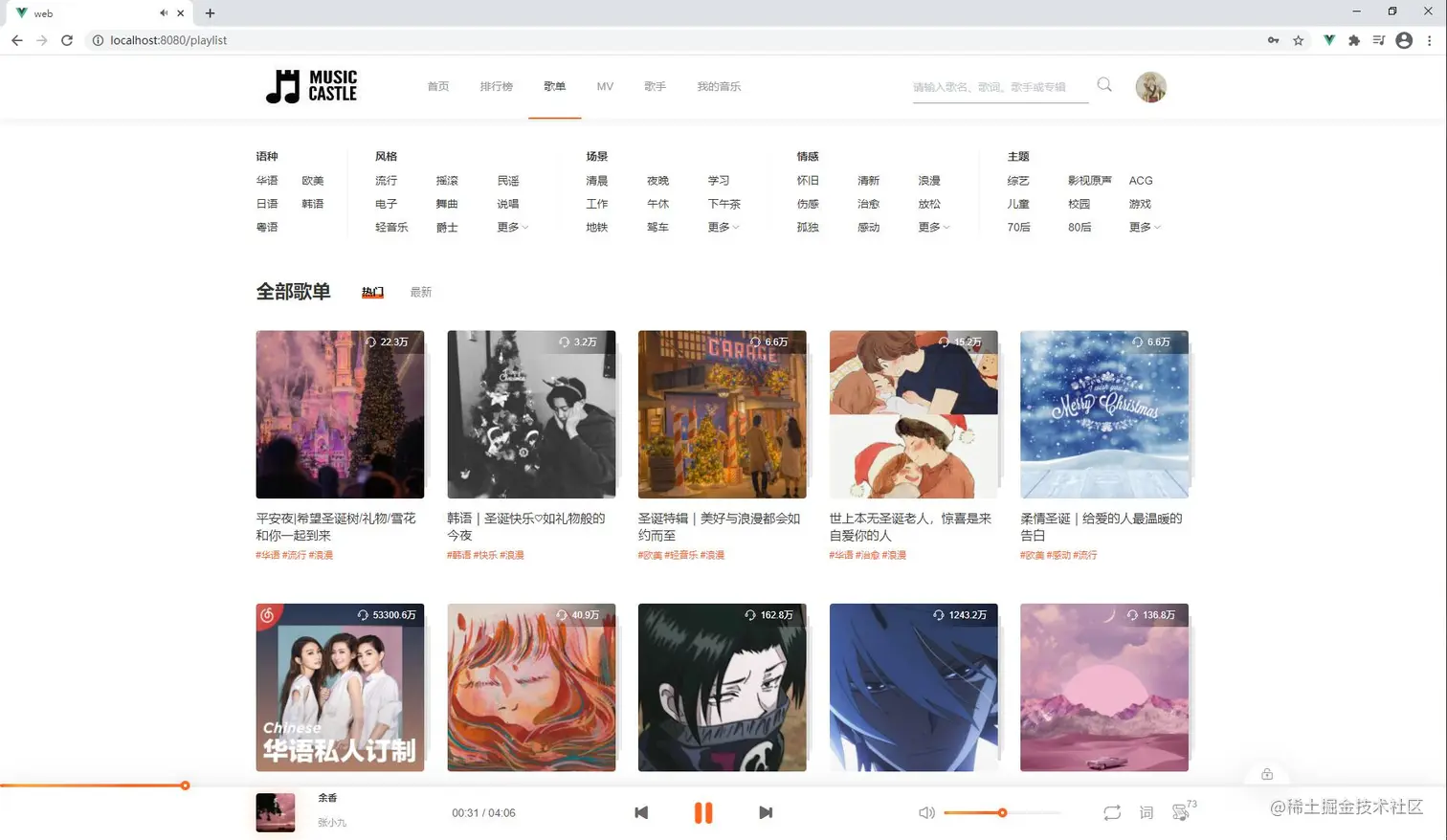Screen dimensions: 1447x840
Task: Click the song search input field
Action: [1000, 87]
